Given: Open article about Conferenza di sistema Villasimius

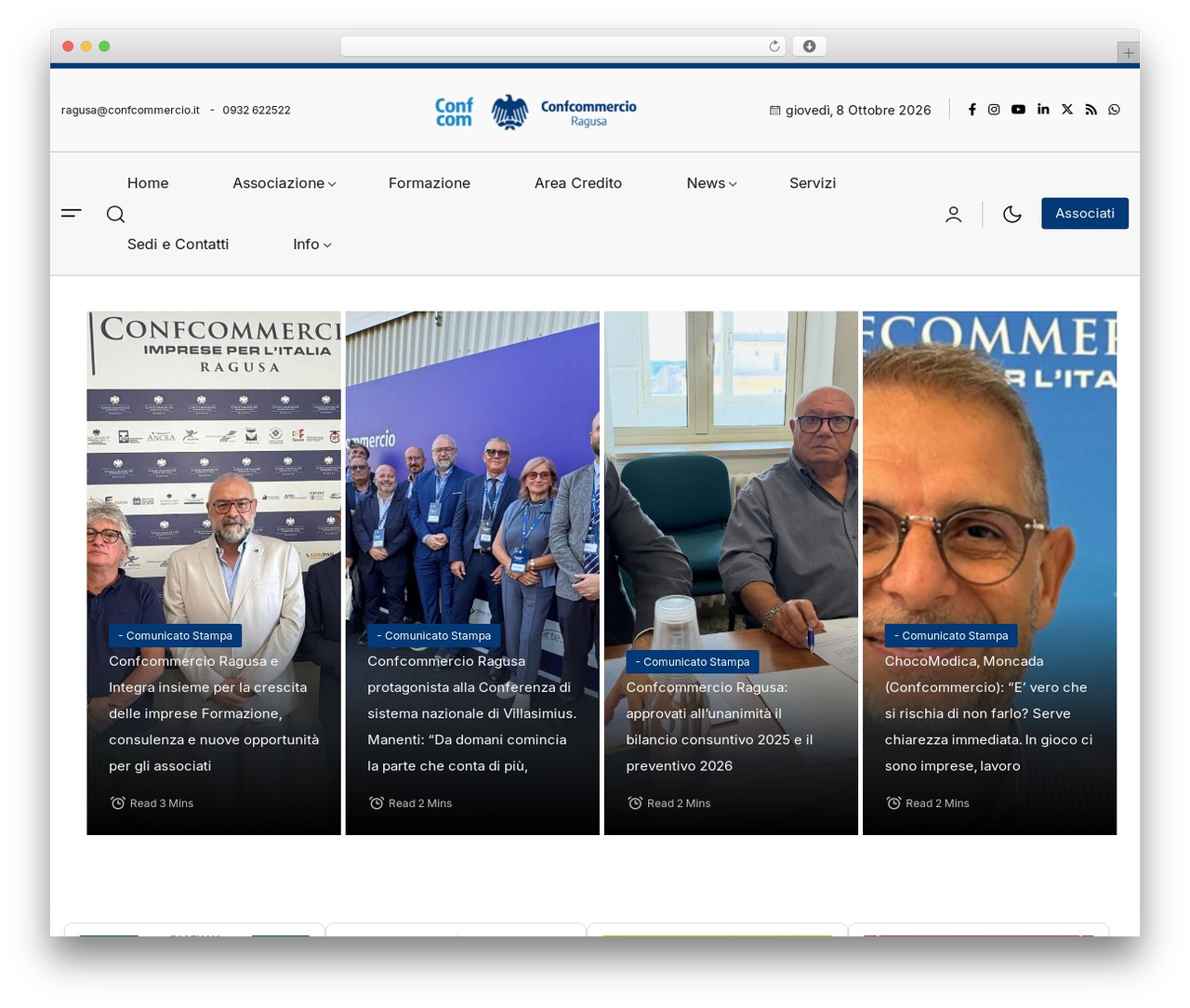Looking at the screenshot, I should coord(472,714).
